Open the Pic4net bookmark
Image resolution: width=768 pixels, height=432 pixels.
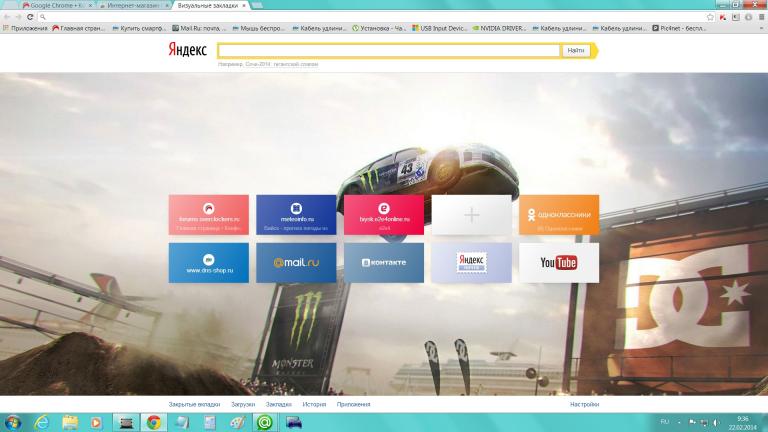[679, 28]
